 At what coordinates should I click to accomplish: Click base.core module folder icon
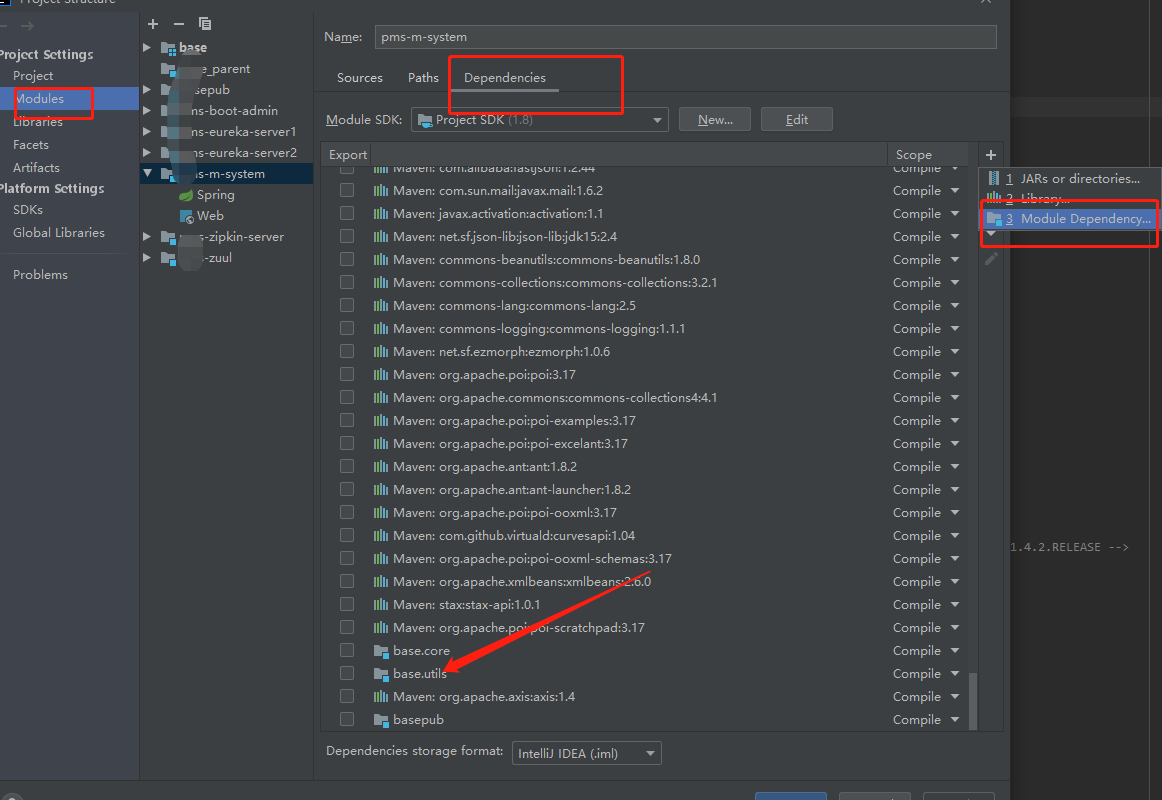[x=381, y=651]
